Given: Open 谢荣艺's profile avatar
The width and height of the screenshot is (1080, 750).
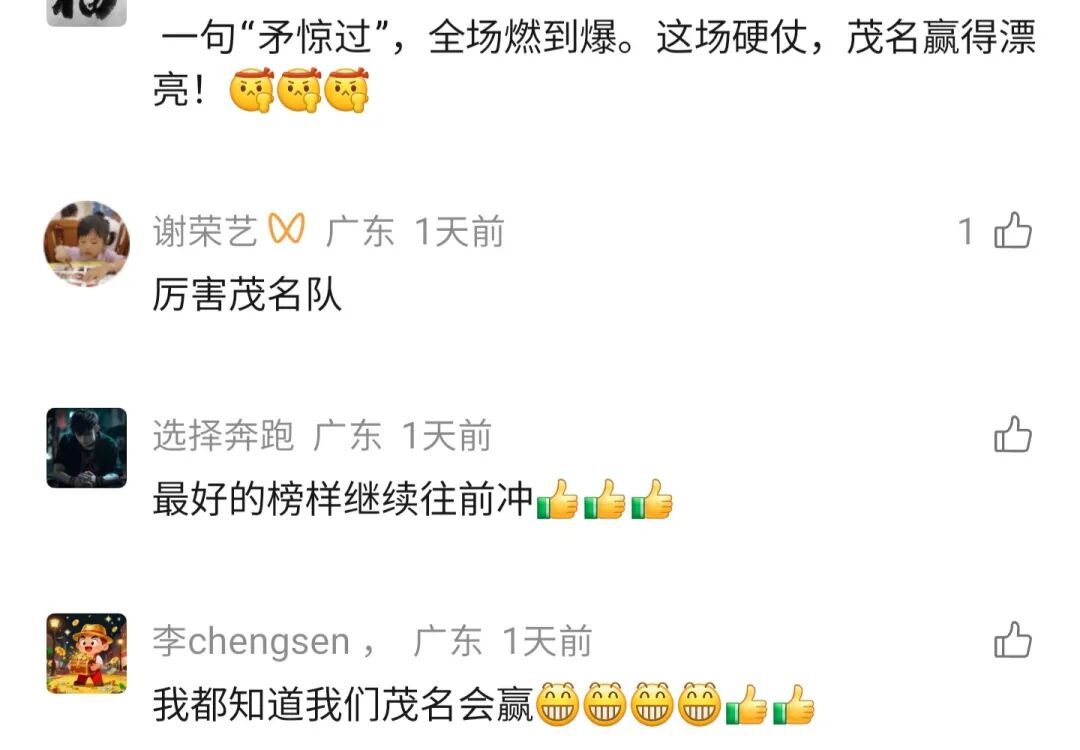Looking at the screenshot, I should [87, 243].
